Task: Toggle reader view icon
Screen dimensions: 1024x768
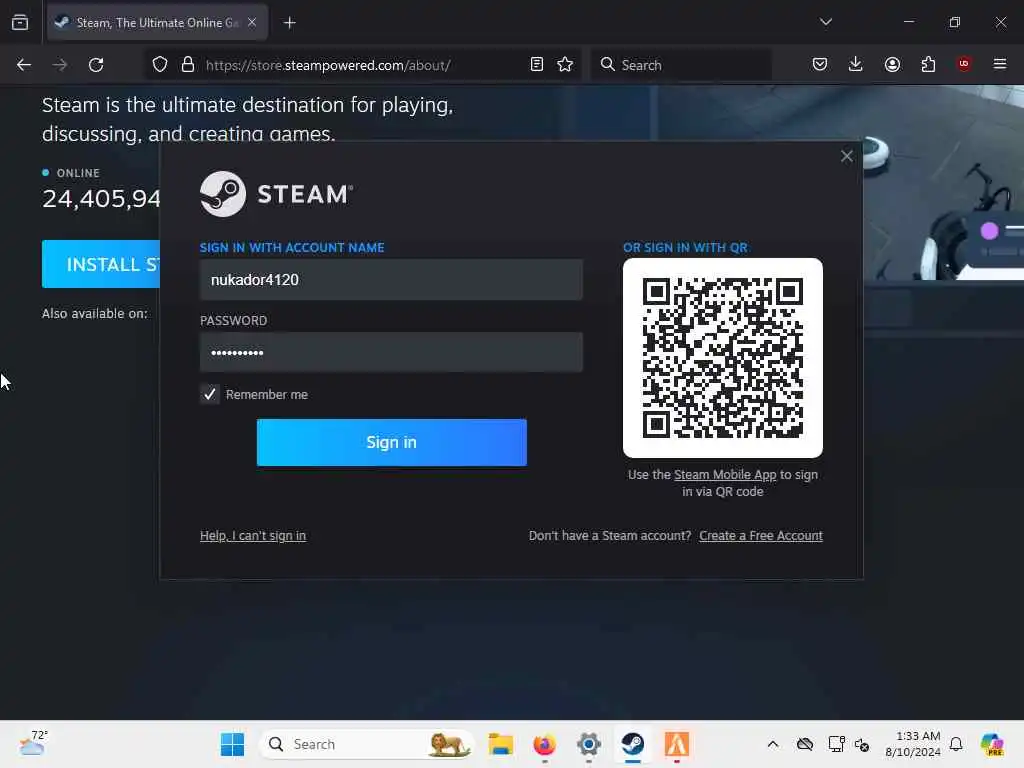Action: [x=536, y=64]
